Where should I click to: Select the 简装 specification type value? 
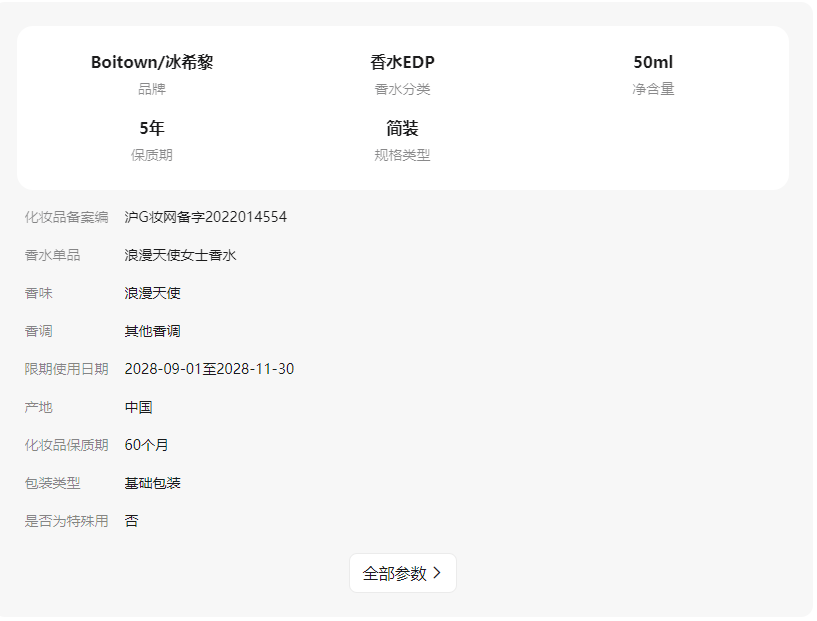point(402,128)
